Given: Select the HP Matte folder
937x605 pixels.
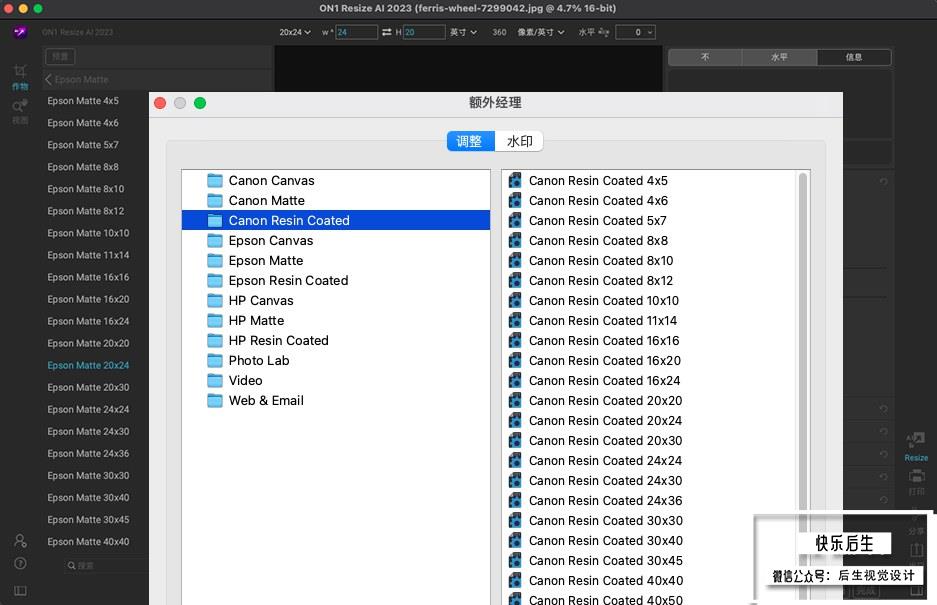Looking at the screenshot, I should pos(335,321).
